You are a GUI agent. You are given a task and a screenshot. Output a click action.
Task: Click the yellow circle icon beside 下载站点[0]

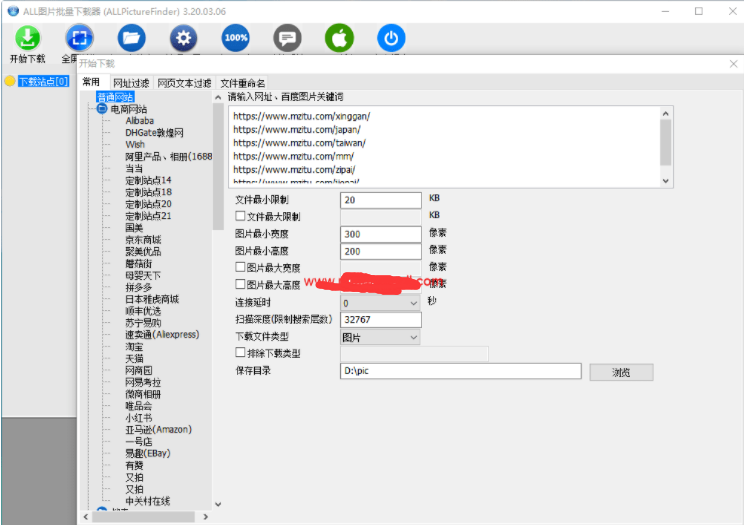coord(10,81)
